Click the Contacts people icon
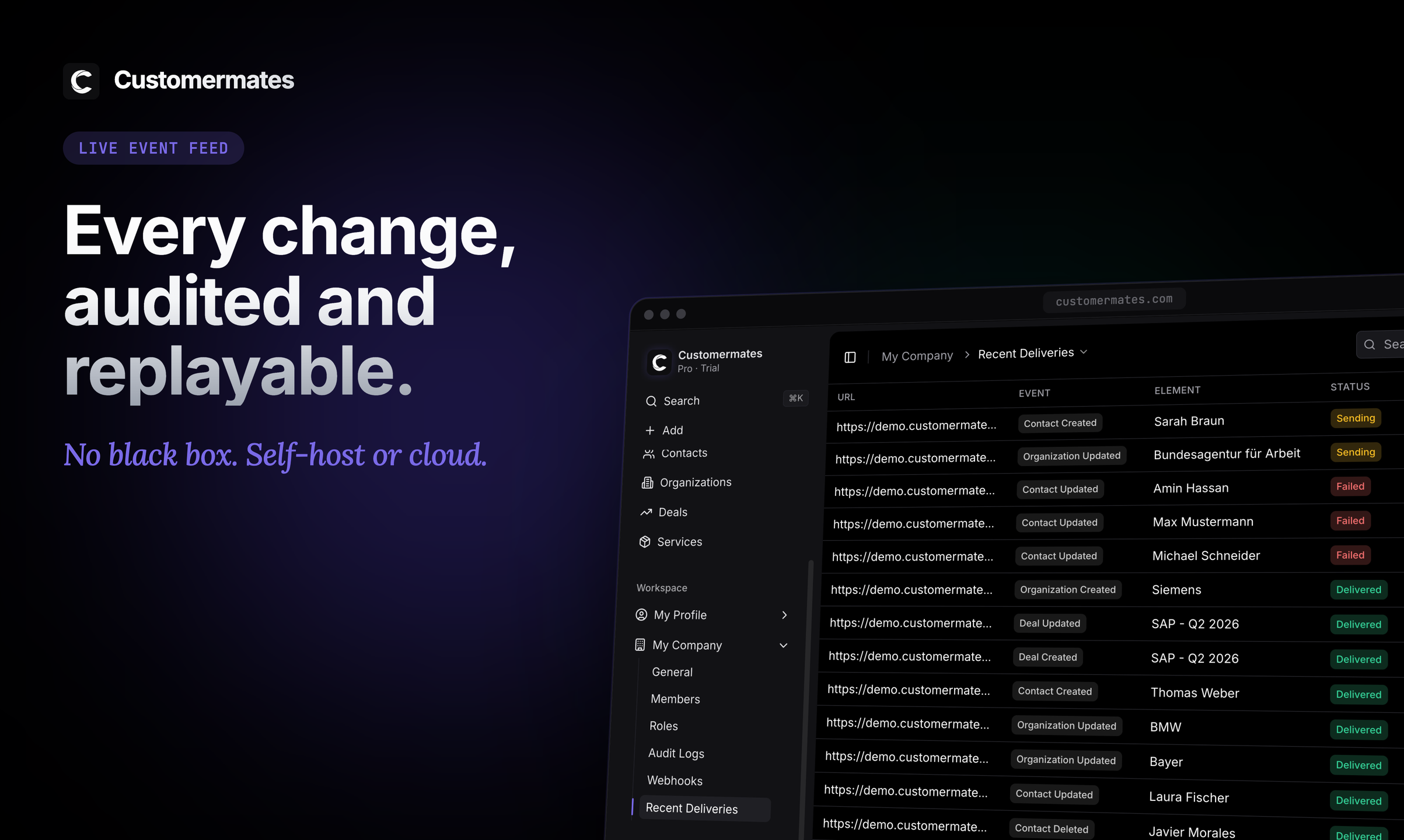 click(648, 454)
